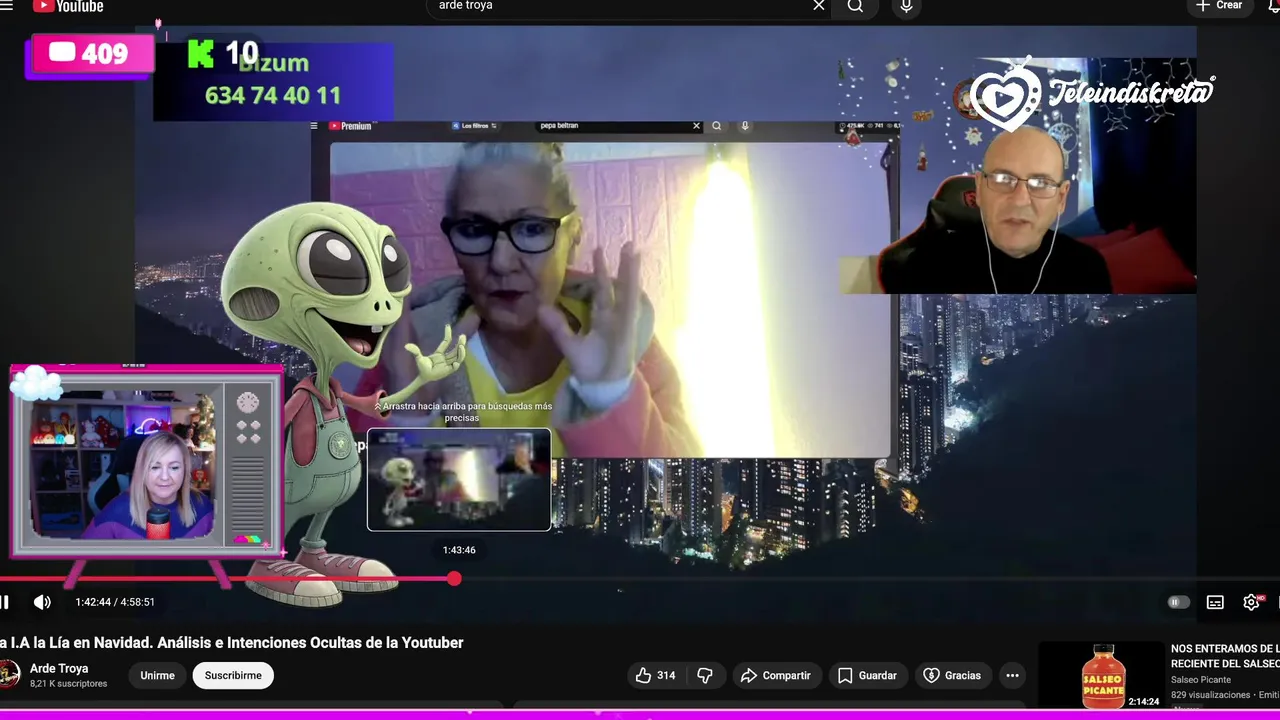Viewport: 1280px width, 720px height.
Task: Toggle the autoplay switch
Action: point(1178,602)
